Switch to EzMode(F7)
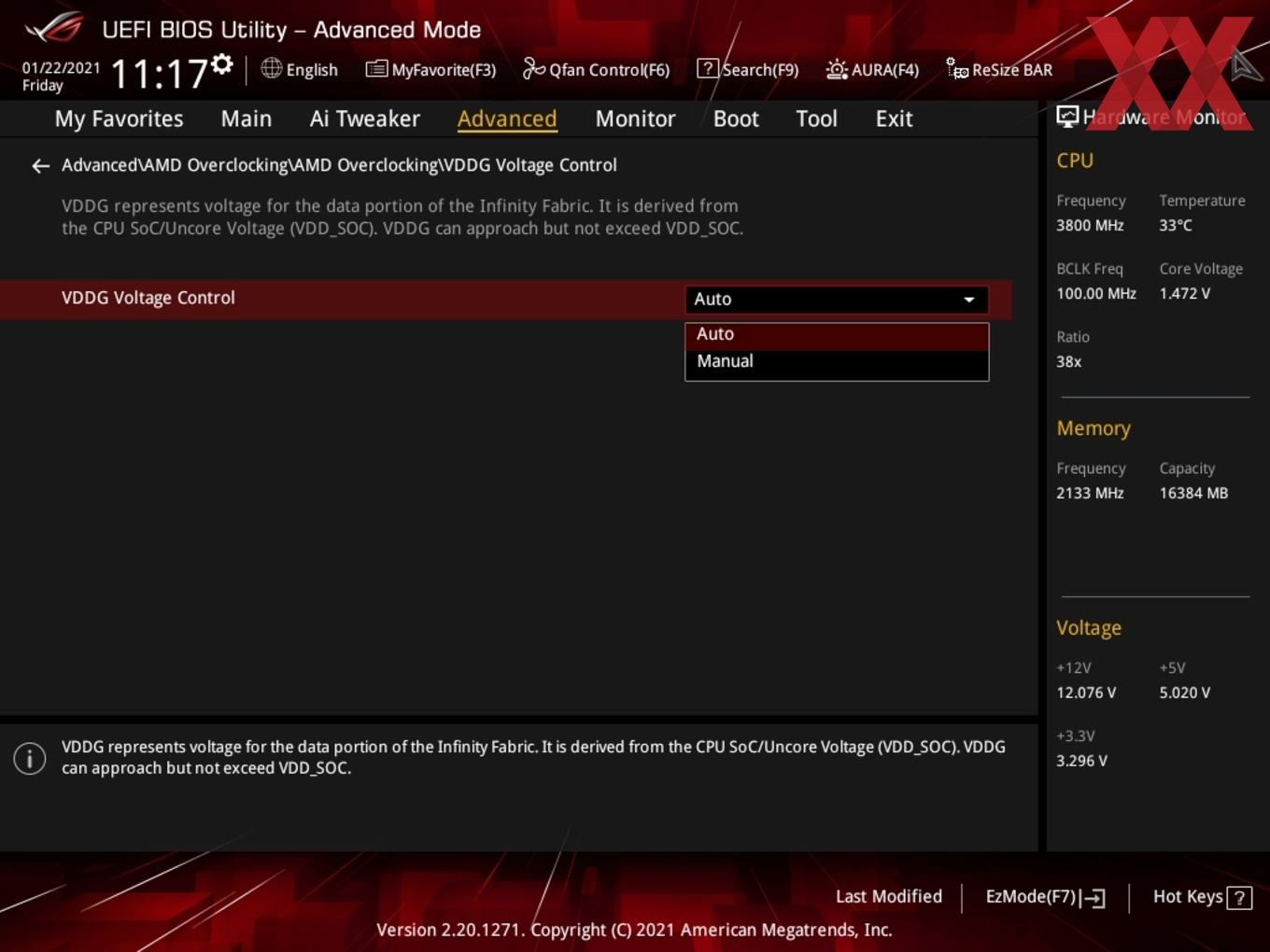Viewport: 1270px width, 952px height. [1045, 897]
